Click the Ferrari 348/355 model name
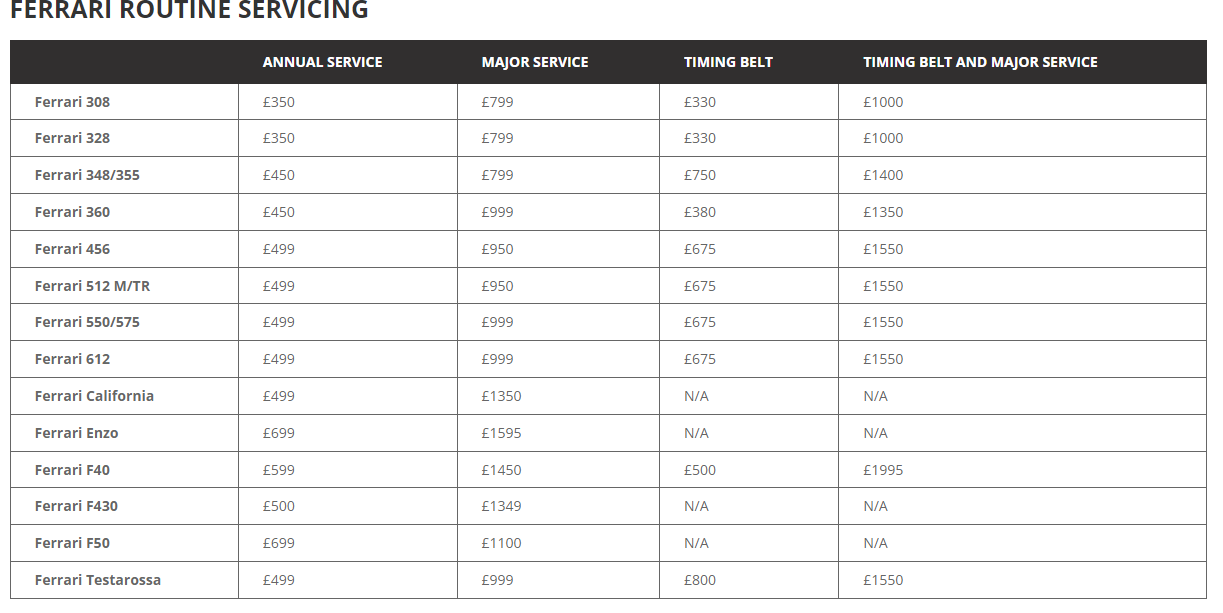The height and width of the screenshot is (613, 1223). point(87,175)
